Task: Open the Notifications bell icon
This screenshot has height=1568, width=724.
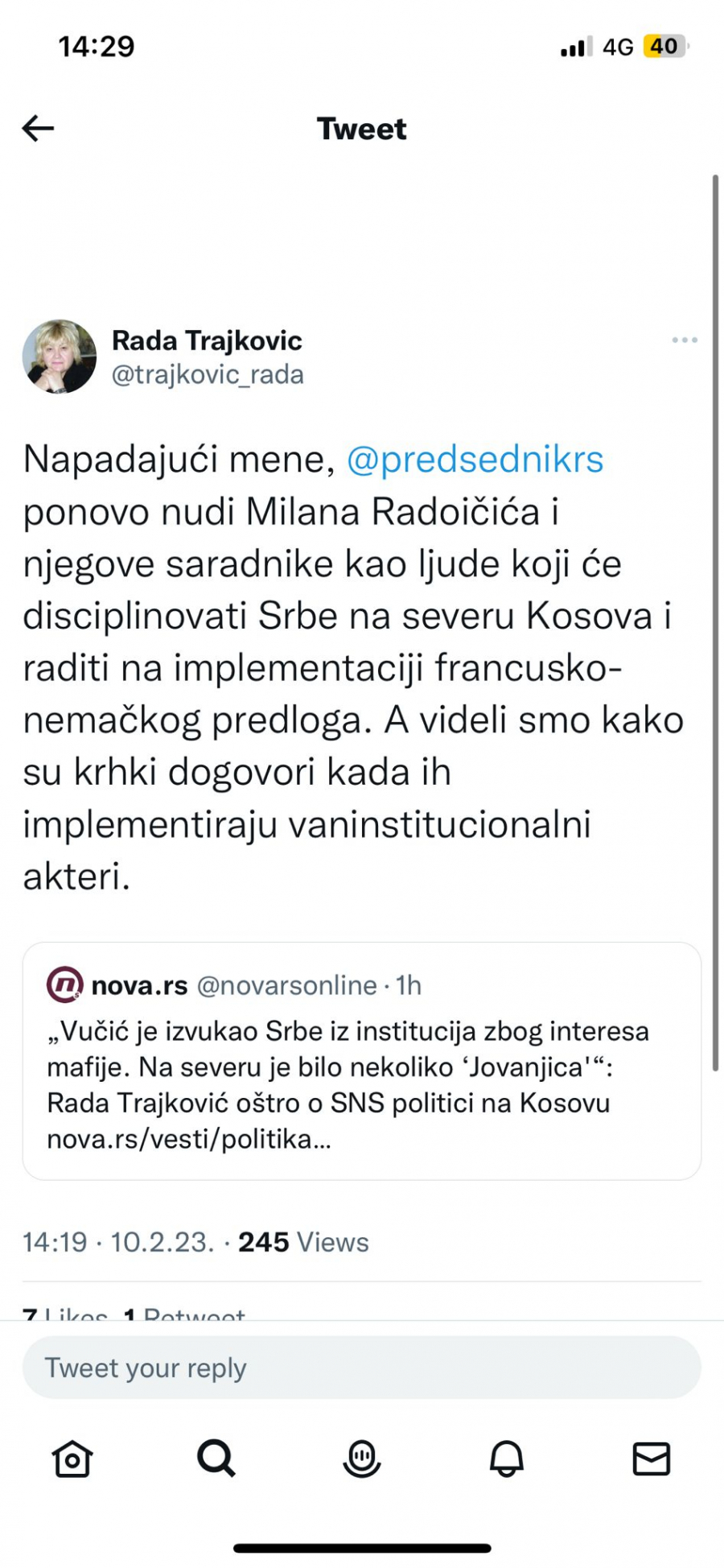Action: tap(507, 1459)
